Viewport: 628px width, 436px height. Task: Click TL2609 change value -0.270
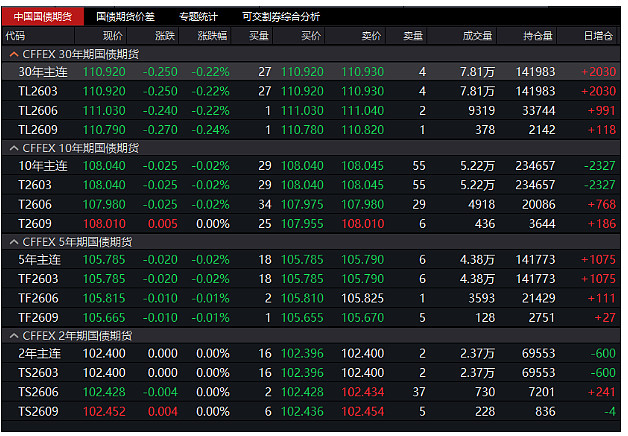[x=160, y=130]
